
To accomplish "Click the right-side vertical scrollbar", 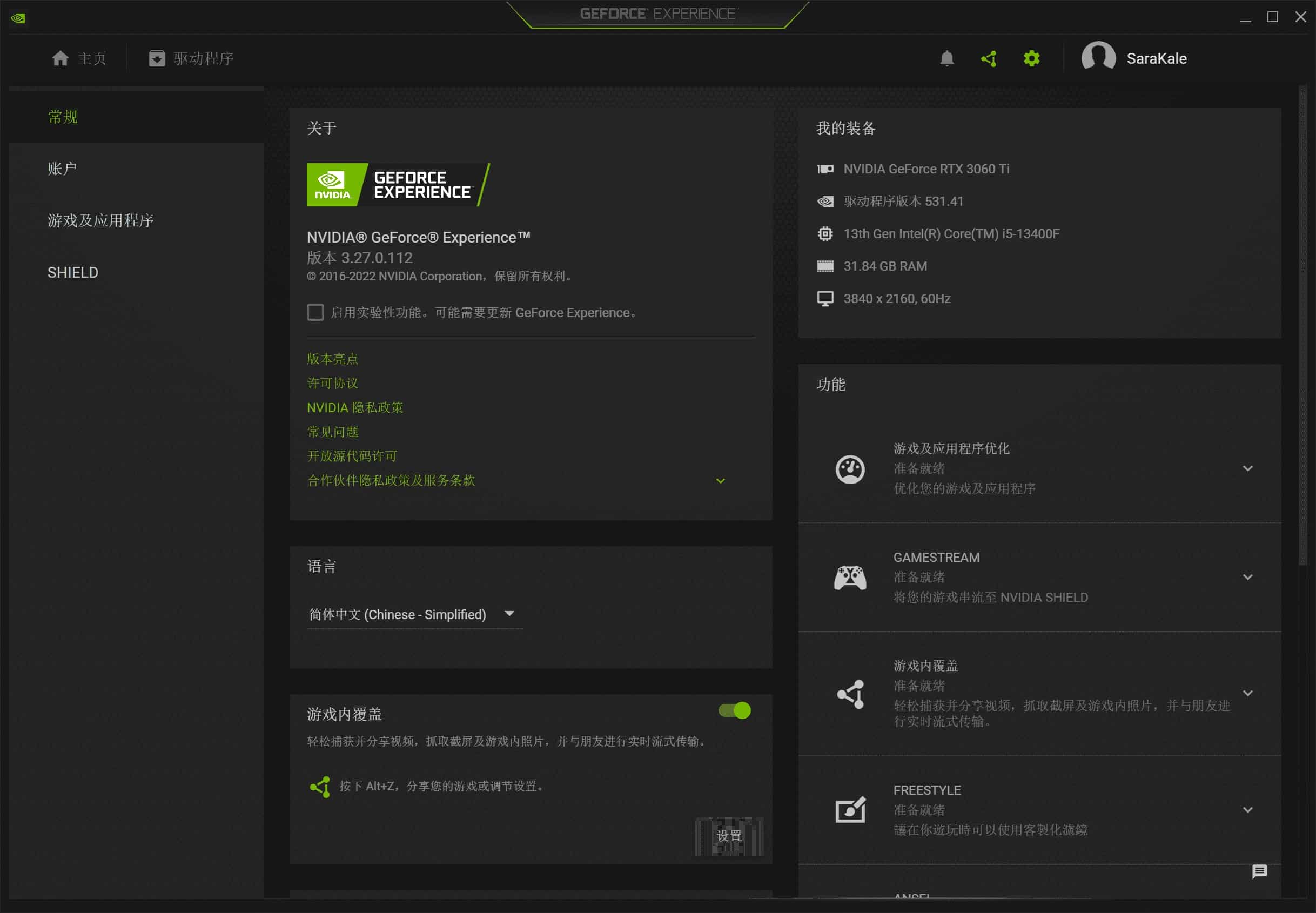I will [x=1302, y=326].
